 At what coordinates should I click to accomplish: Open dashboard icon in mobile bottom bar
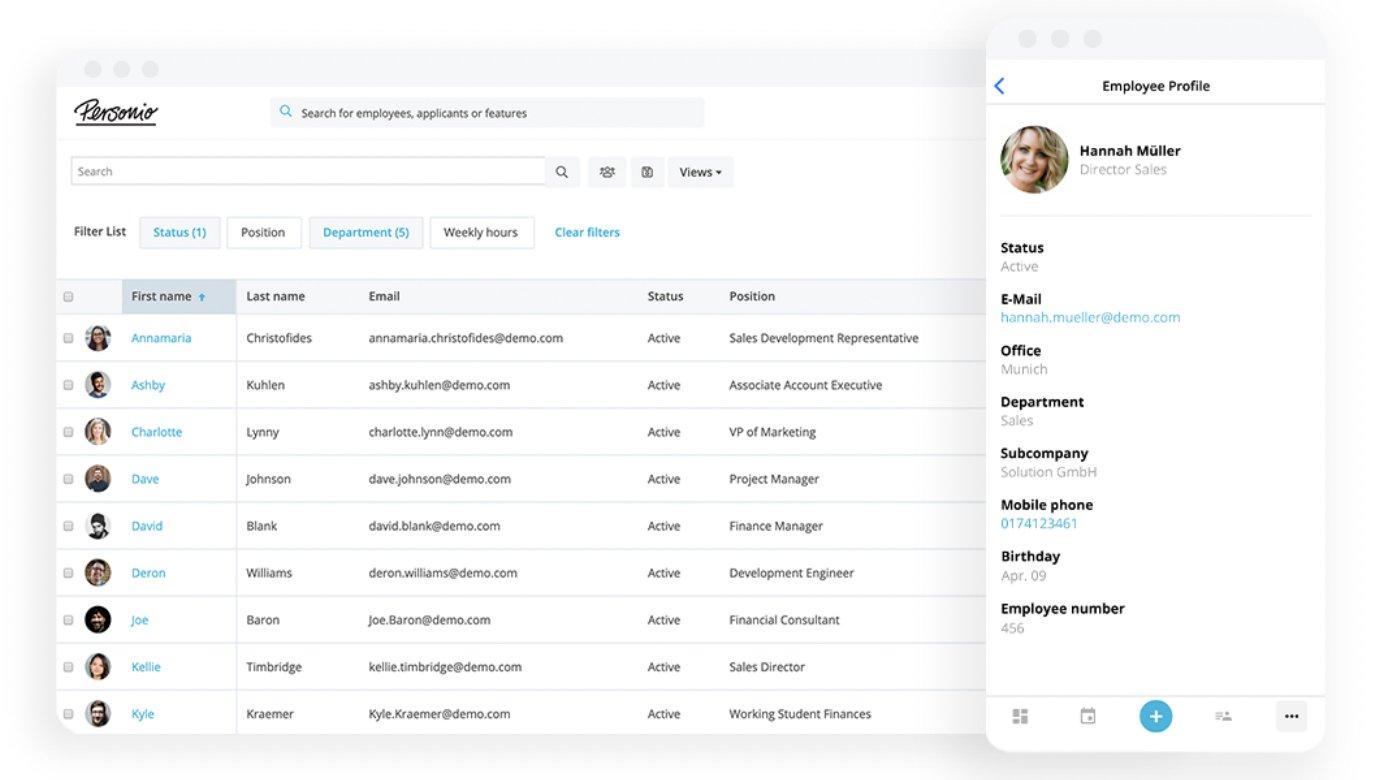click(x=1020, y=716)
